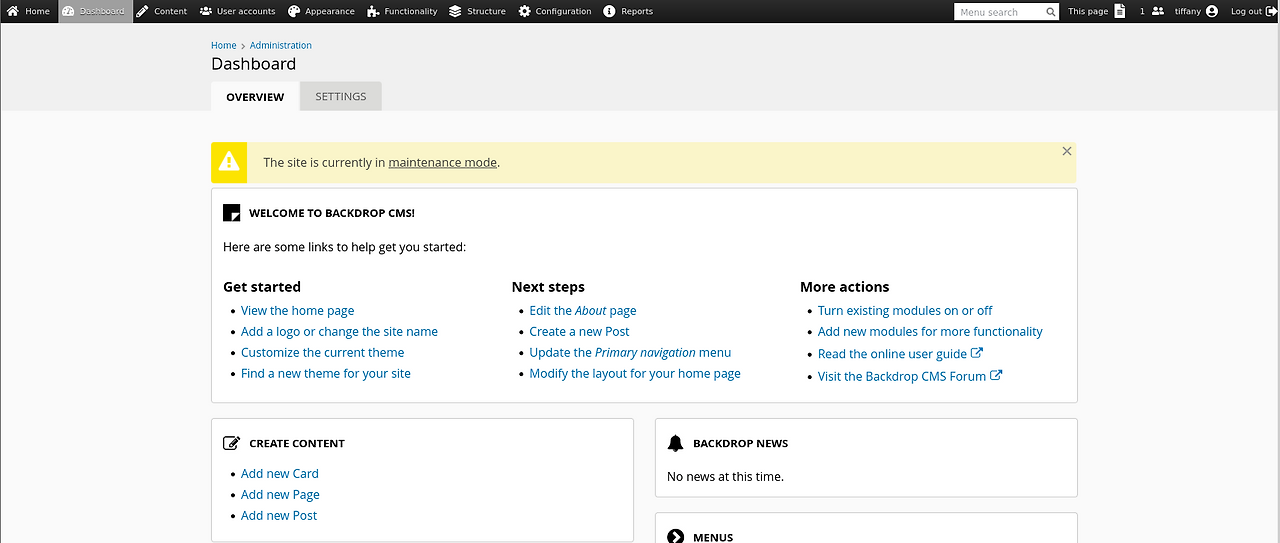Click the Log out link text
The width and height of the screenshot is (1280, 543).
1246,12
